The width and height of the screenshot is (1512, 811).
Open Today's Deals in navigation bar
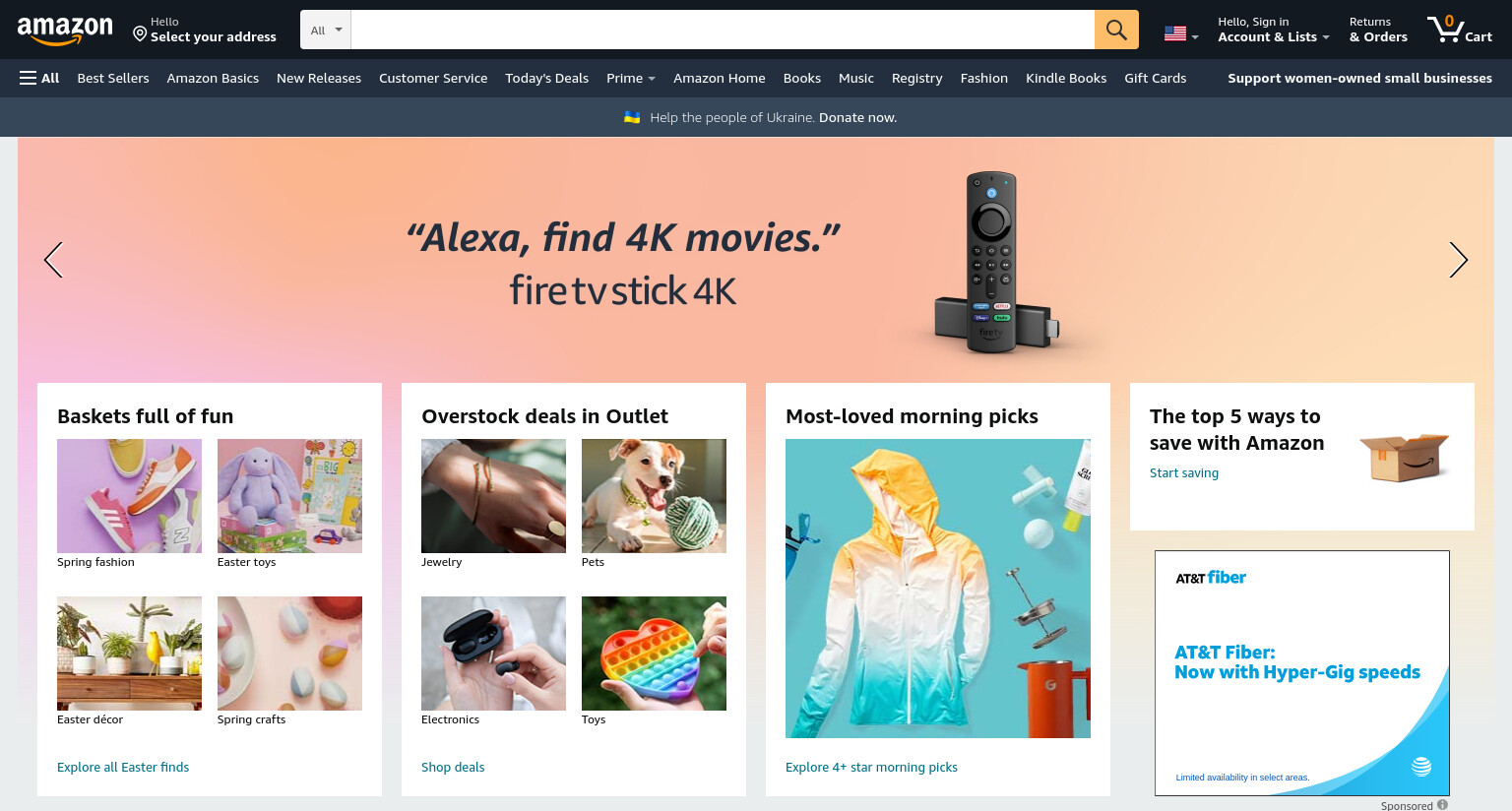546,78
